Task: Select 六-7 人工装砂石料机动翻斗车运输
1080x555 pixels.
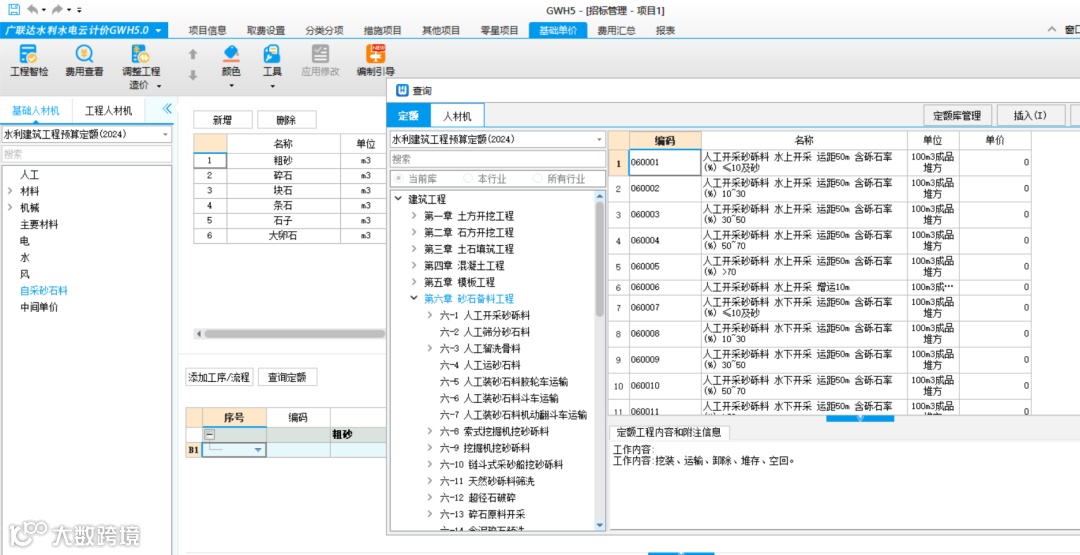Action: point(513,415)
